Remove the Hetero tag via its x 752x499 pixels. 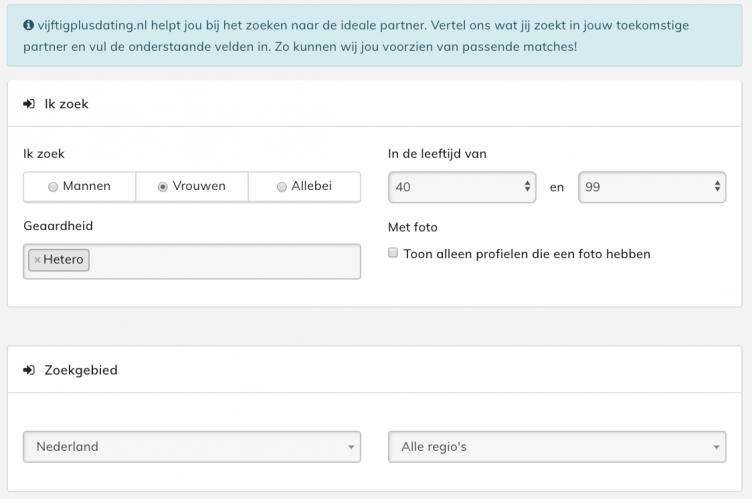(37, 260)
